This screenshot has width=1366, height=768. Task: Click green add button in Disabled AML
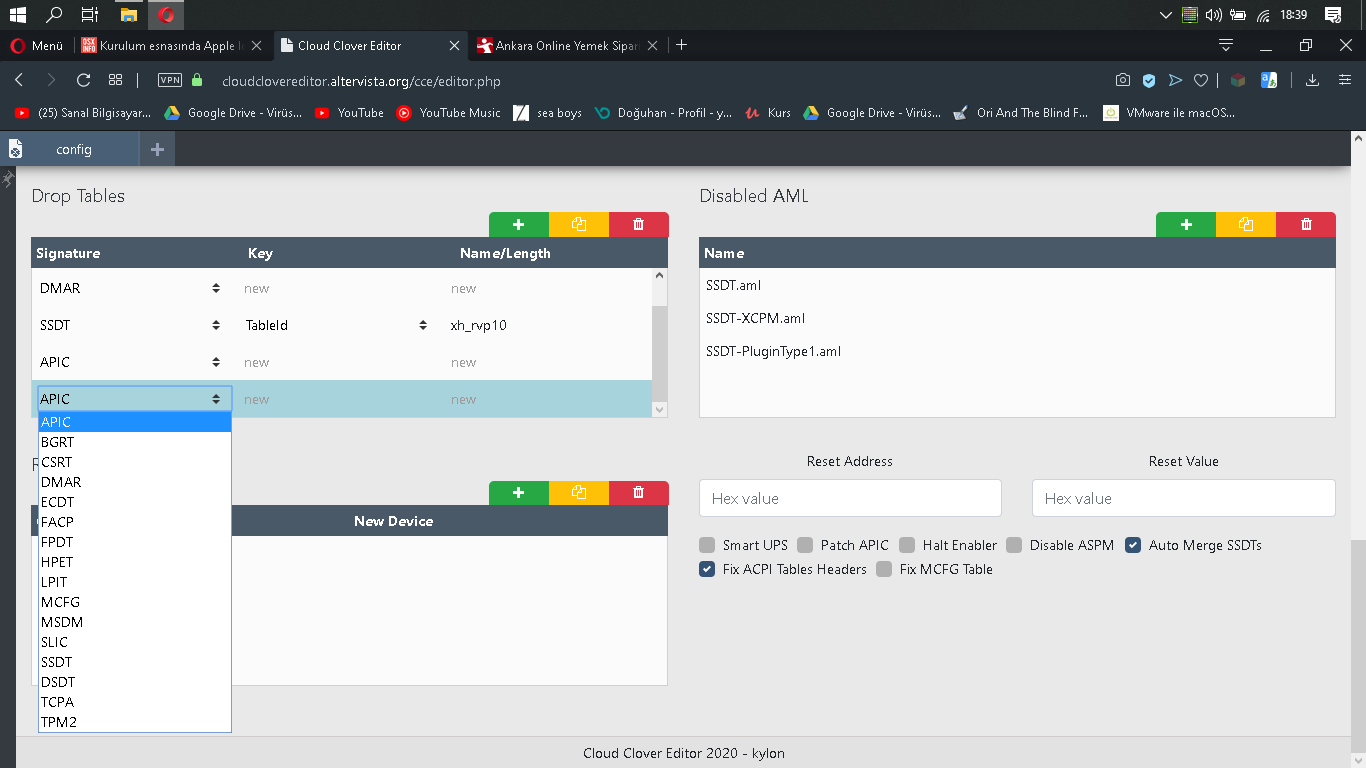click(1185, 225)
